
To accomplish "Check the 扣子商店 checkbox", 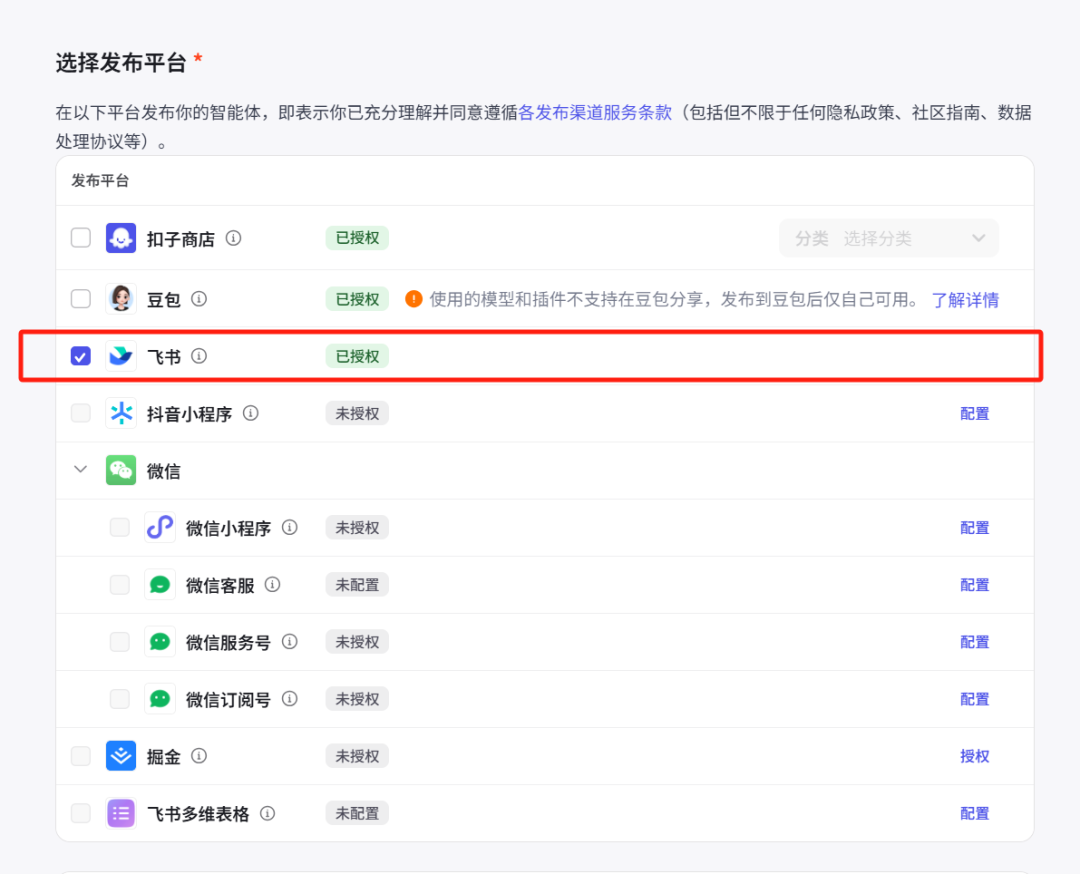I will click(x=81, y=238).
